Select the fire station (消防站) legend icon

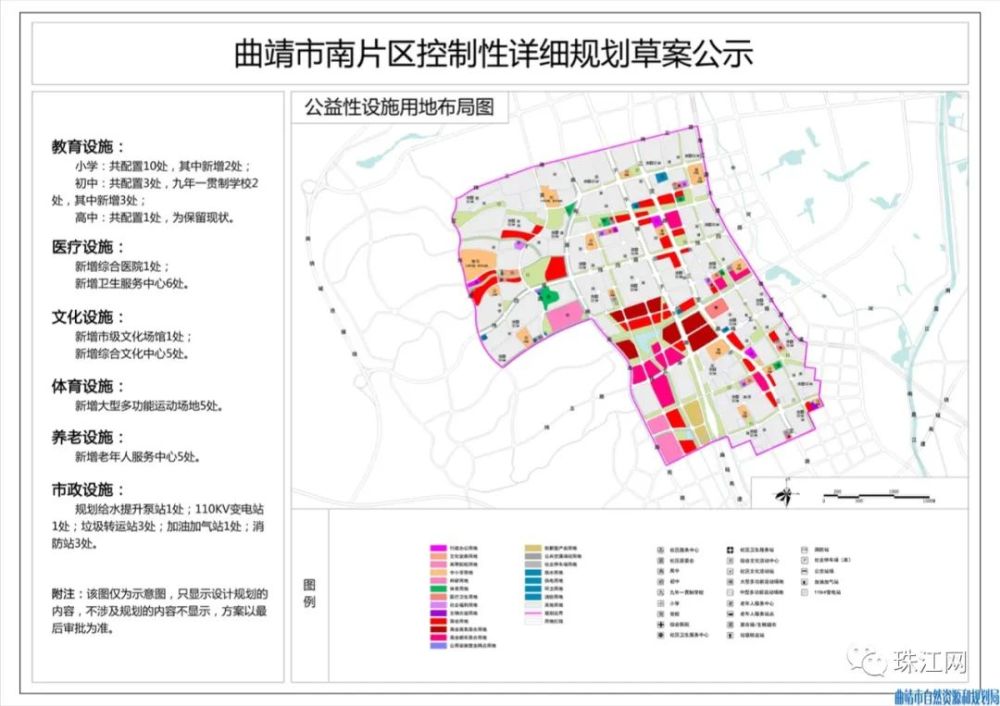tap(804, 549)
